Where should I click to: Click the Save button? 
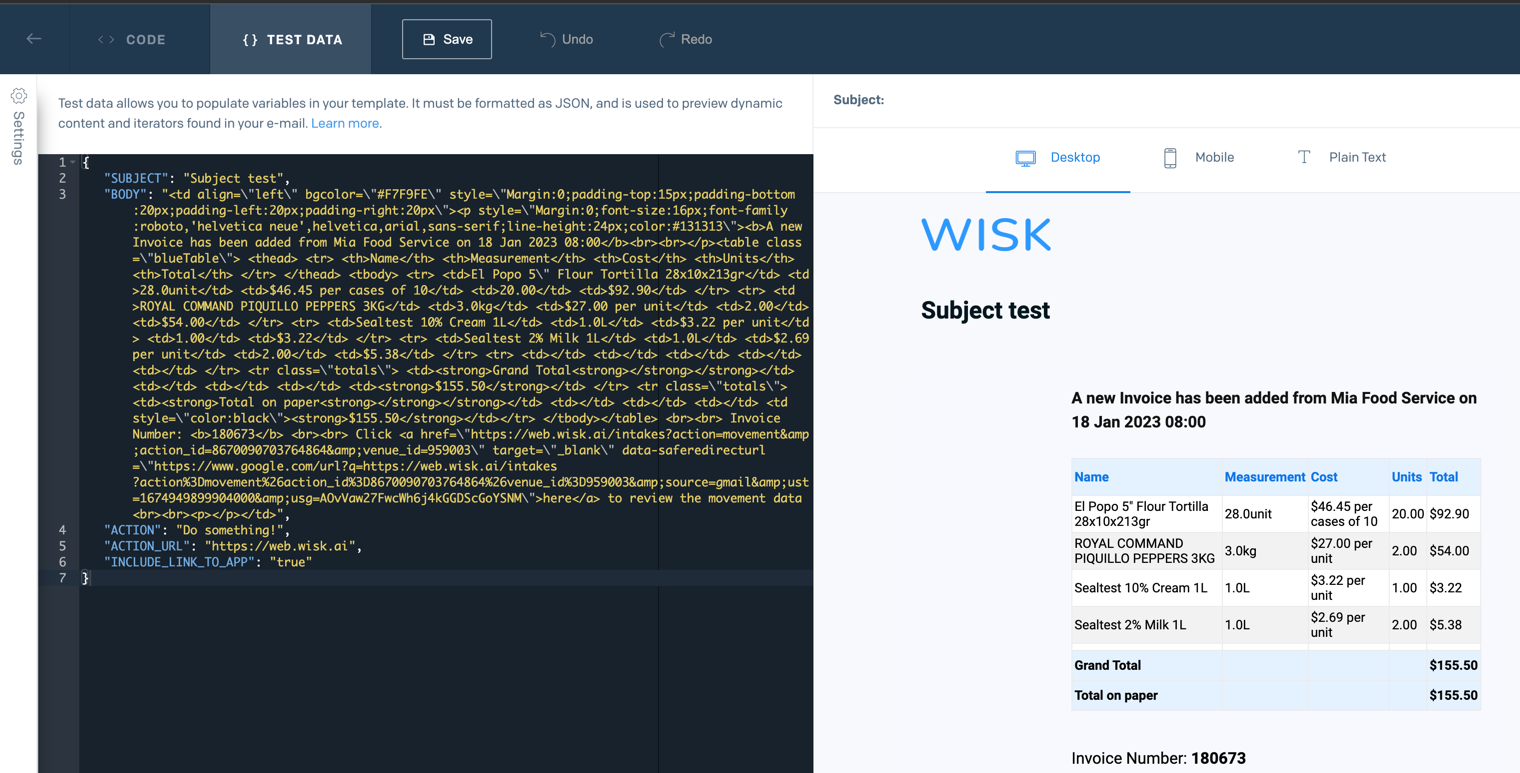click(447, 39)
